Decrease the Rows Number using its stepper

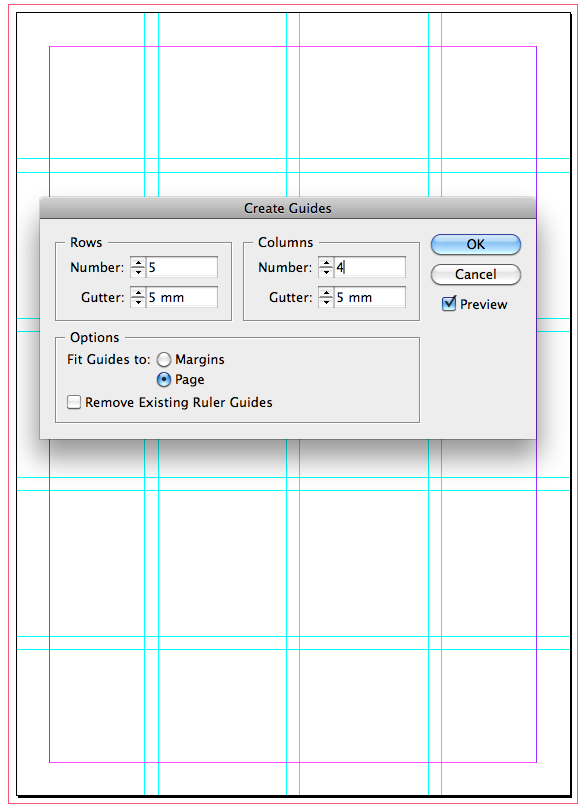[x=138, y=271]
